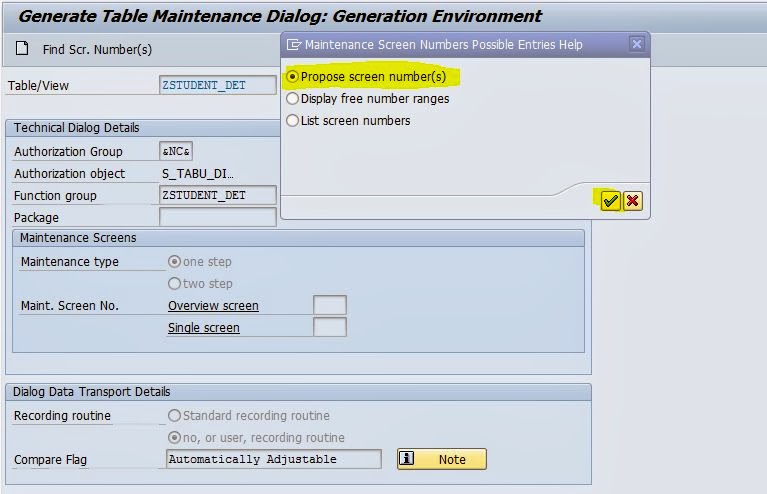Click the Function group field ZSTUDENT_DET
The width and height of the screenshot is (767, 494).
point(217,196)
